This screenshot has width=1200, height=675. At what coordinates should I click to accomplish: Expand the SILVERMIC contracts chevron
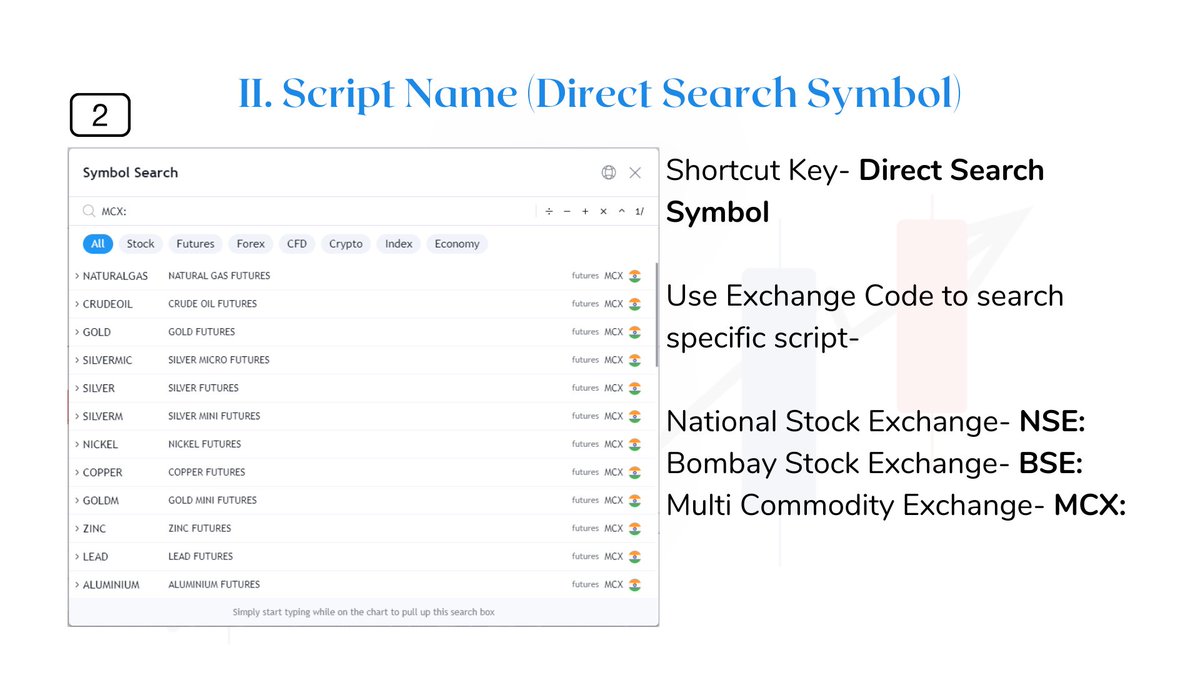click(77, 360)
